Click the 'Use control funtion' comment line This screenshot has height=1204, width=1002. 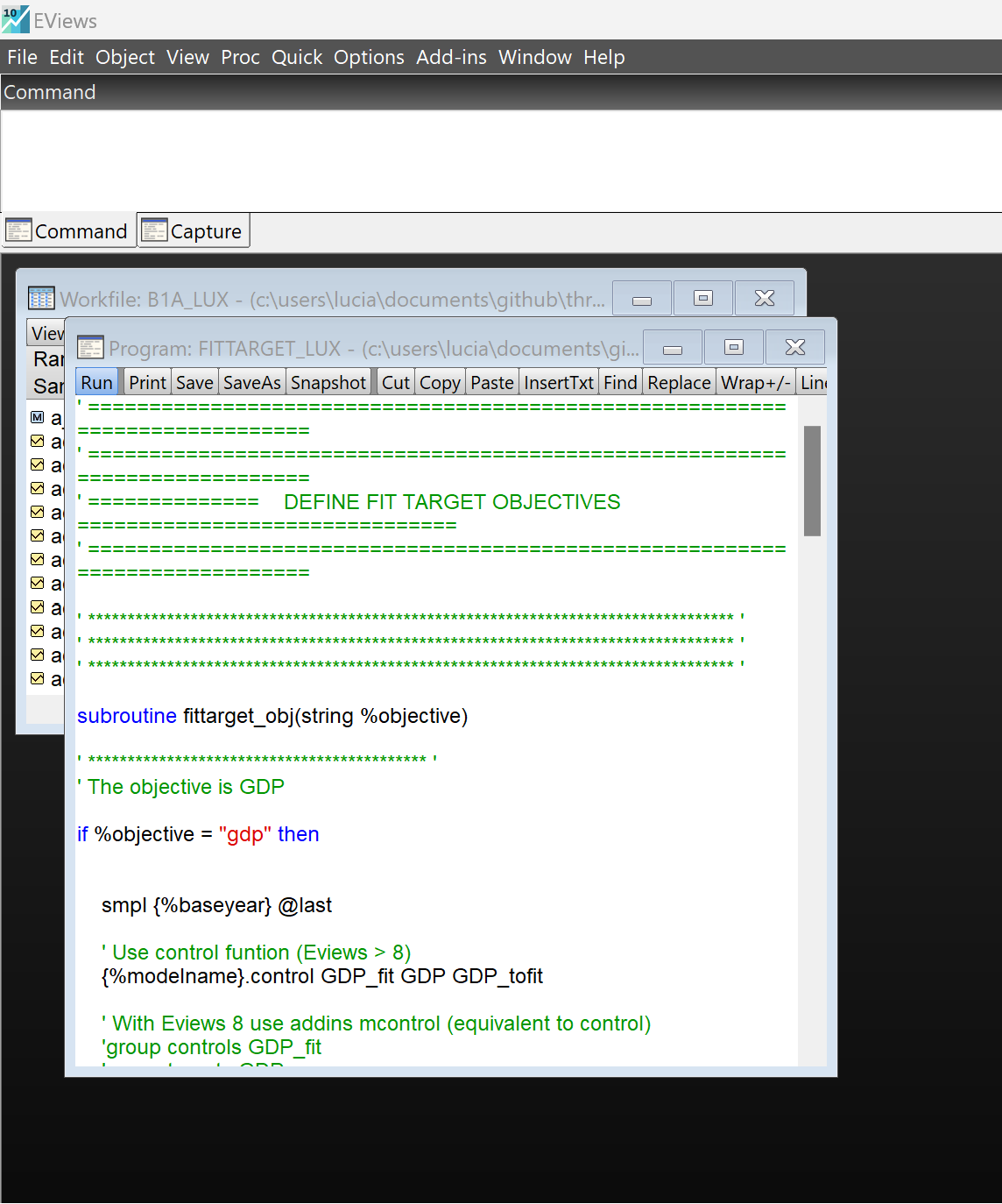pos(256,953)
